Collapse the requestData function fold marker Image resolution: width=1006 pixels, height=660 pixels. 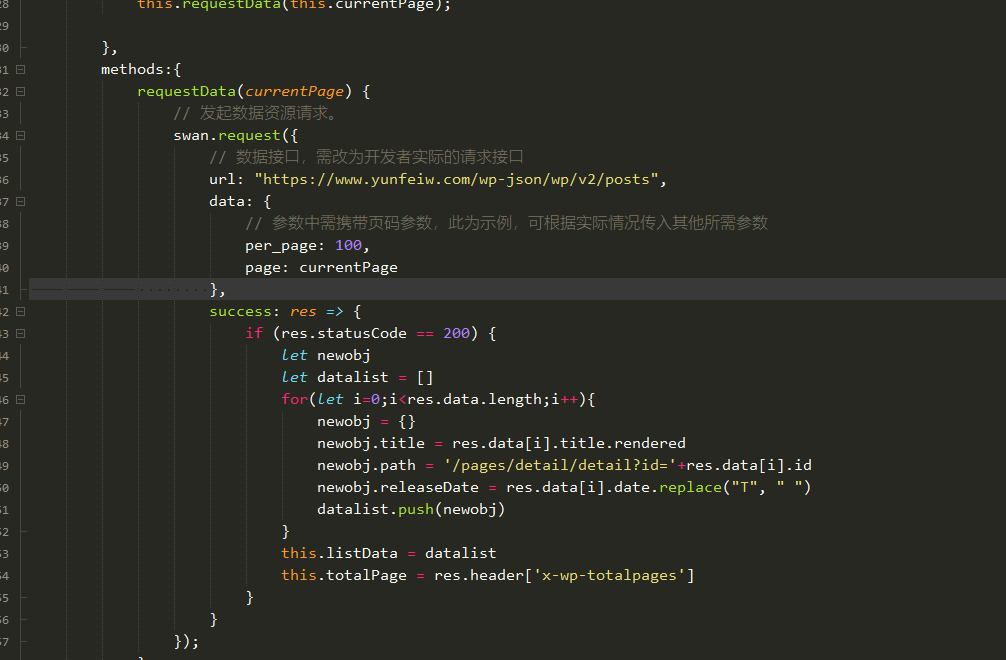[21, 92]
